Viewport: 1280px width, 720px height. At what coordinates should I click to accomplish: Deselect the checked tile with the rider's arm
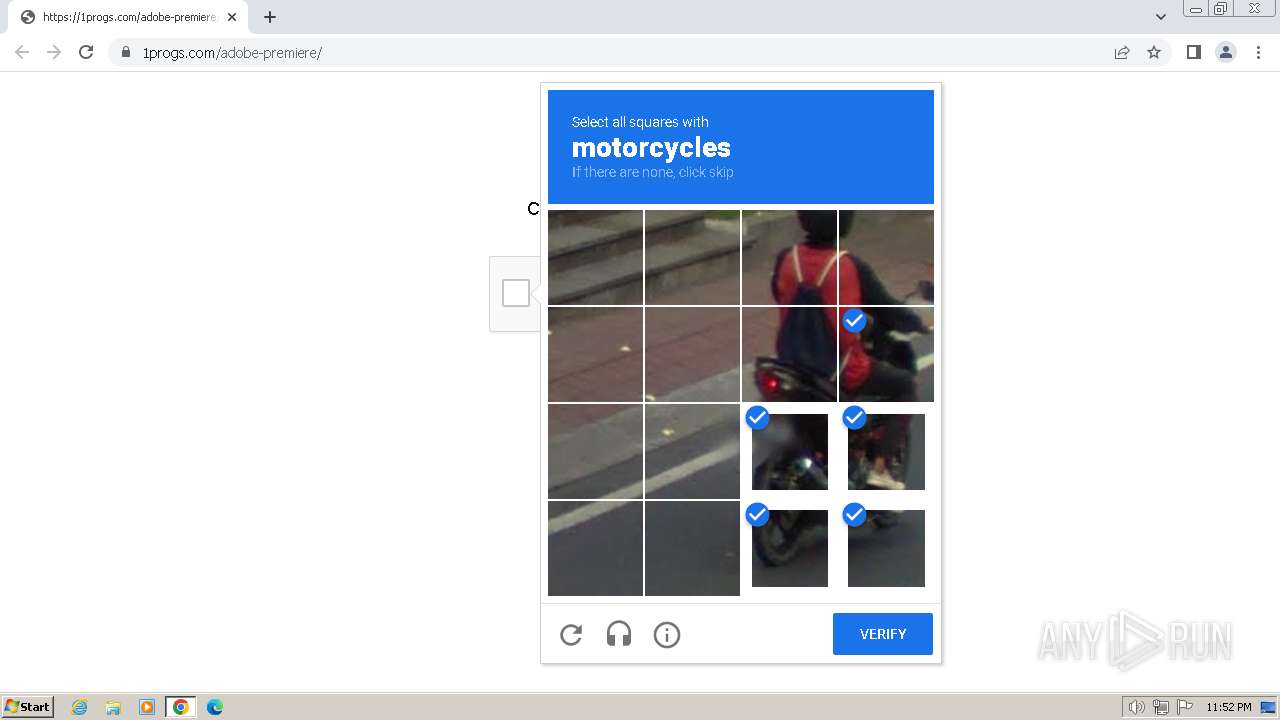coord(886,354)
